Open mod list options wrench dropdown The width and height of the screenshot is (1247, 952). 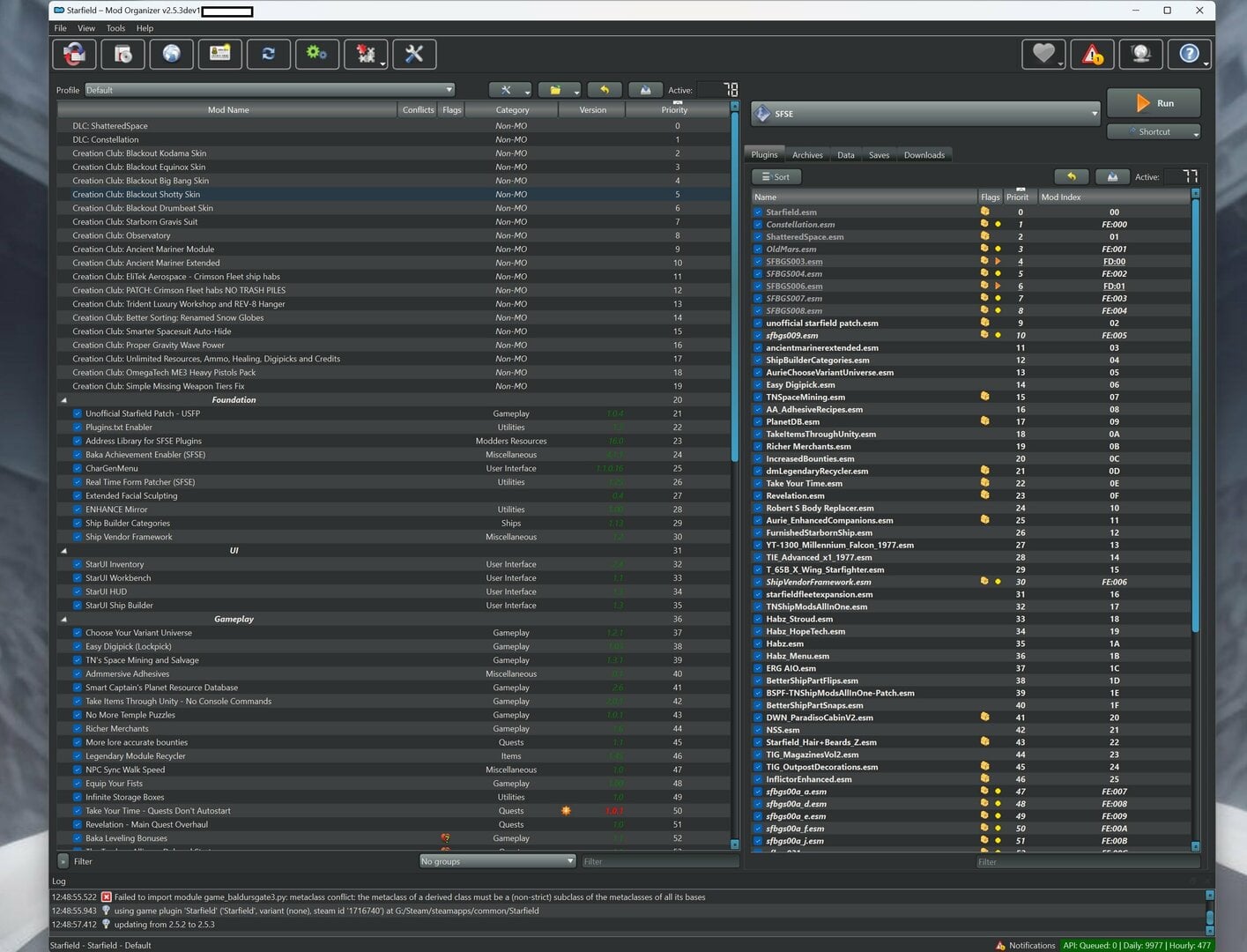click(510, 90)
